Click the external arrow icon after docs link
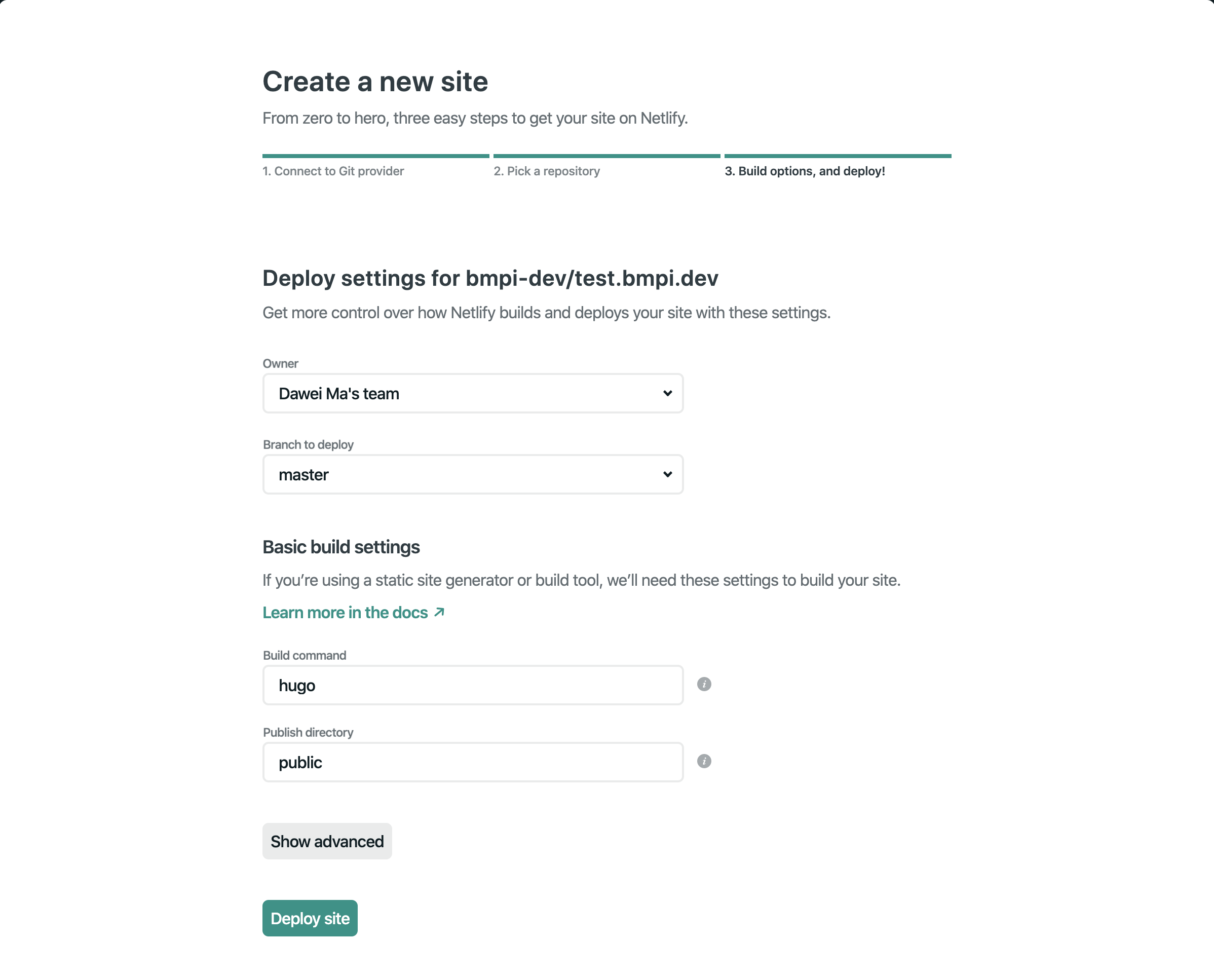This screenshot has height=980, width=1214. 440,612
